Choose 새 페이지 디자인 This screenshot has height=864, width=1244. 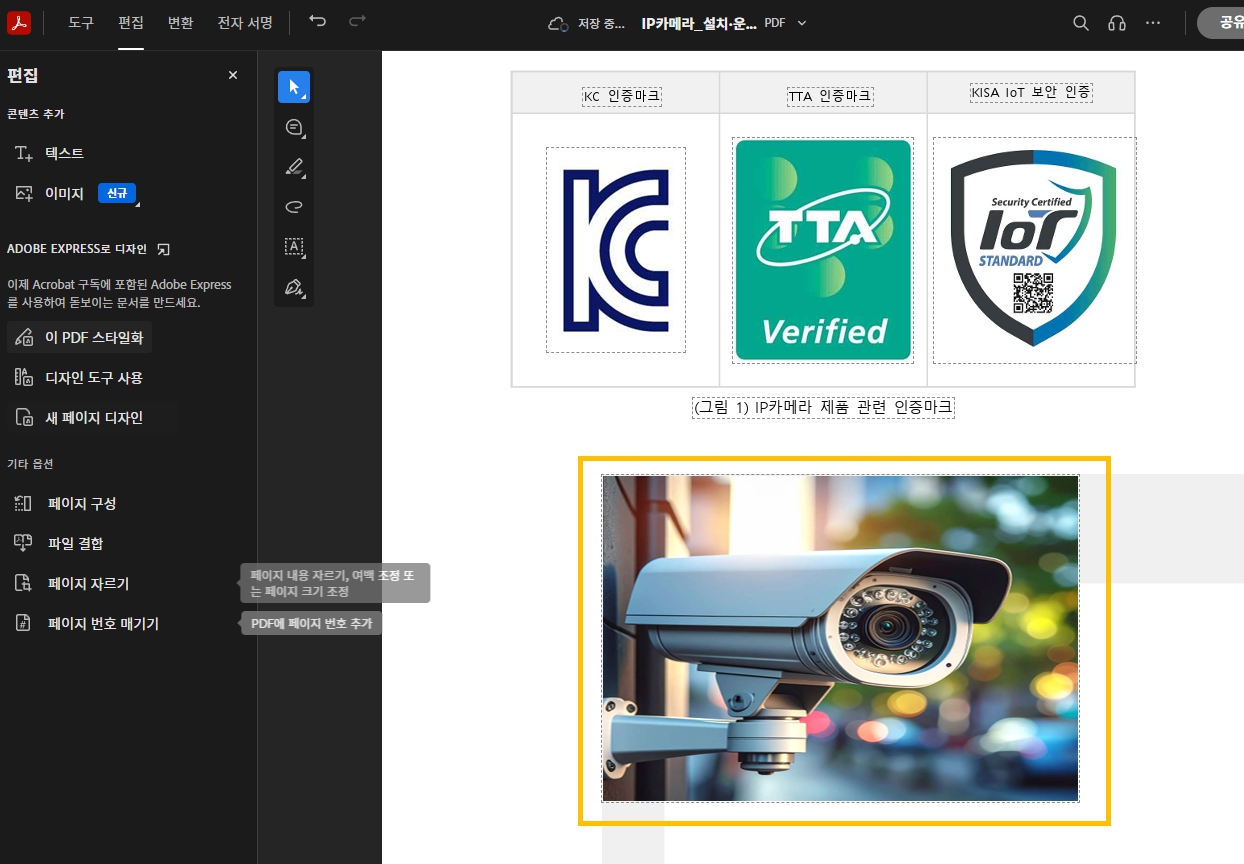point(92,418)
